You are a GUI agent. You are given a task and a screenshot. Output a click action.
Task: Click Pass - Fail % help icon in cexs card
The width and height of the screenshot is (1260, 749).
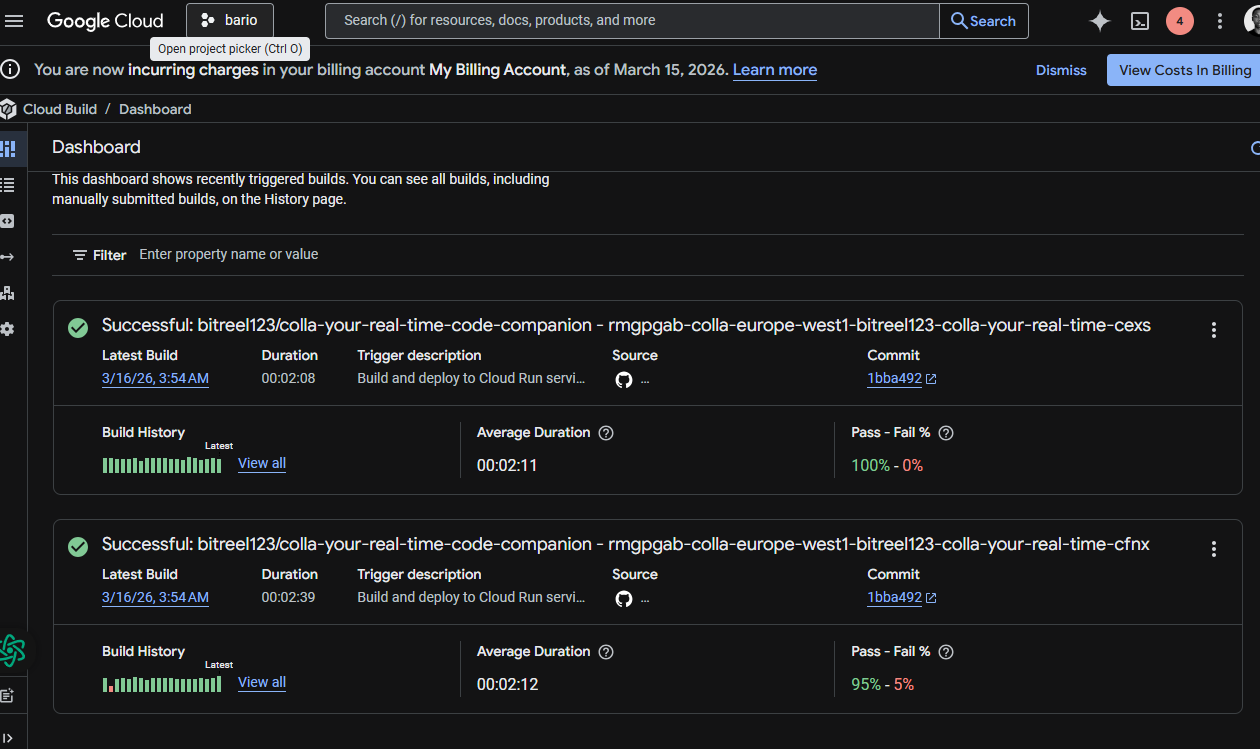pyautogui.click(x=946, y=433)
